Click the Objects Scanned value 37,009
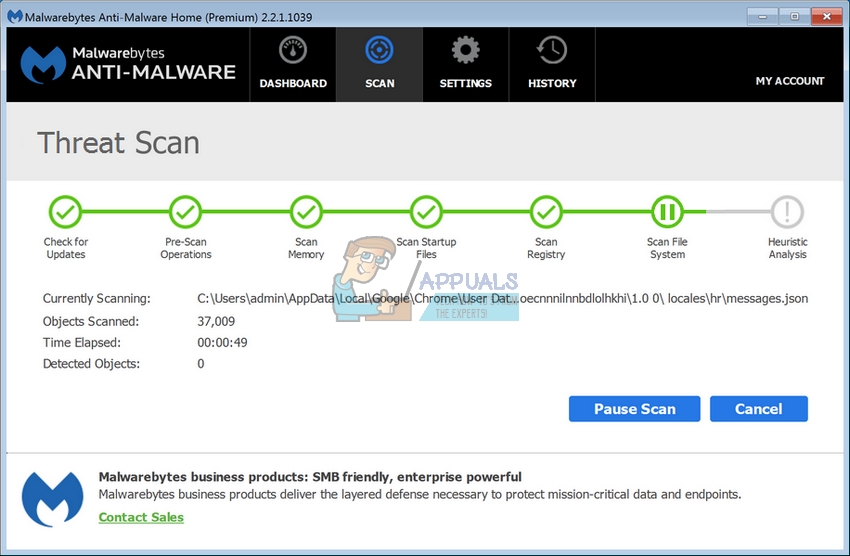 click(x=216, y=321)
